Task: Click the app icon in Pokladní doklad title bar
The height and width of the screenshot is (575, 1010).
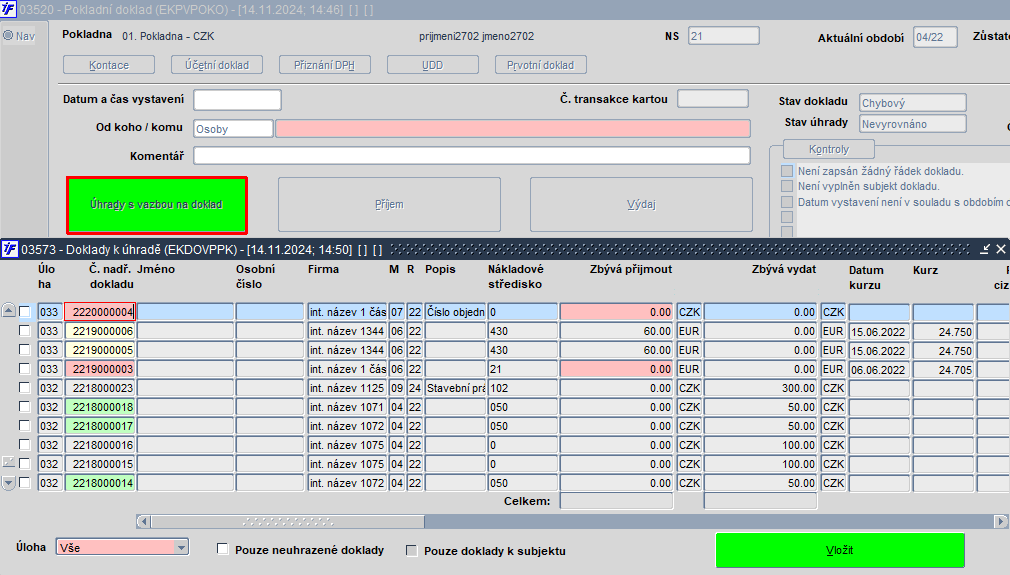Action: (8, 10)
